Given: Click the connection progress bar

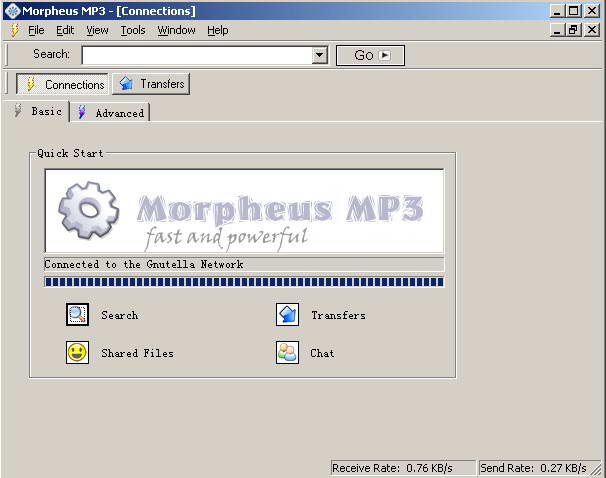Looking at the screenshot, I should pyautogui.click(x=244, y=282).
